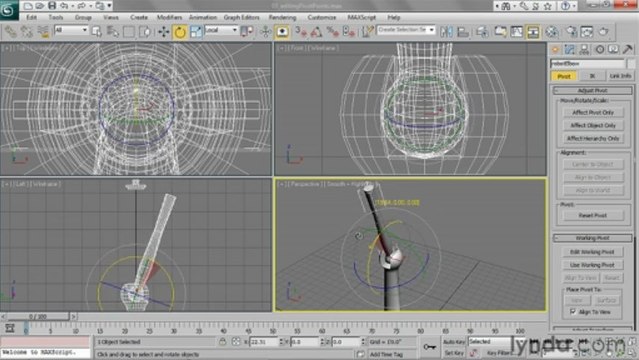The width and height of the screenshot is (639, 360).
Task: Click the Select and Link tool
Action: pos(10,31)
